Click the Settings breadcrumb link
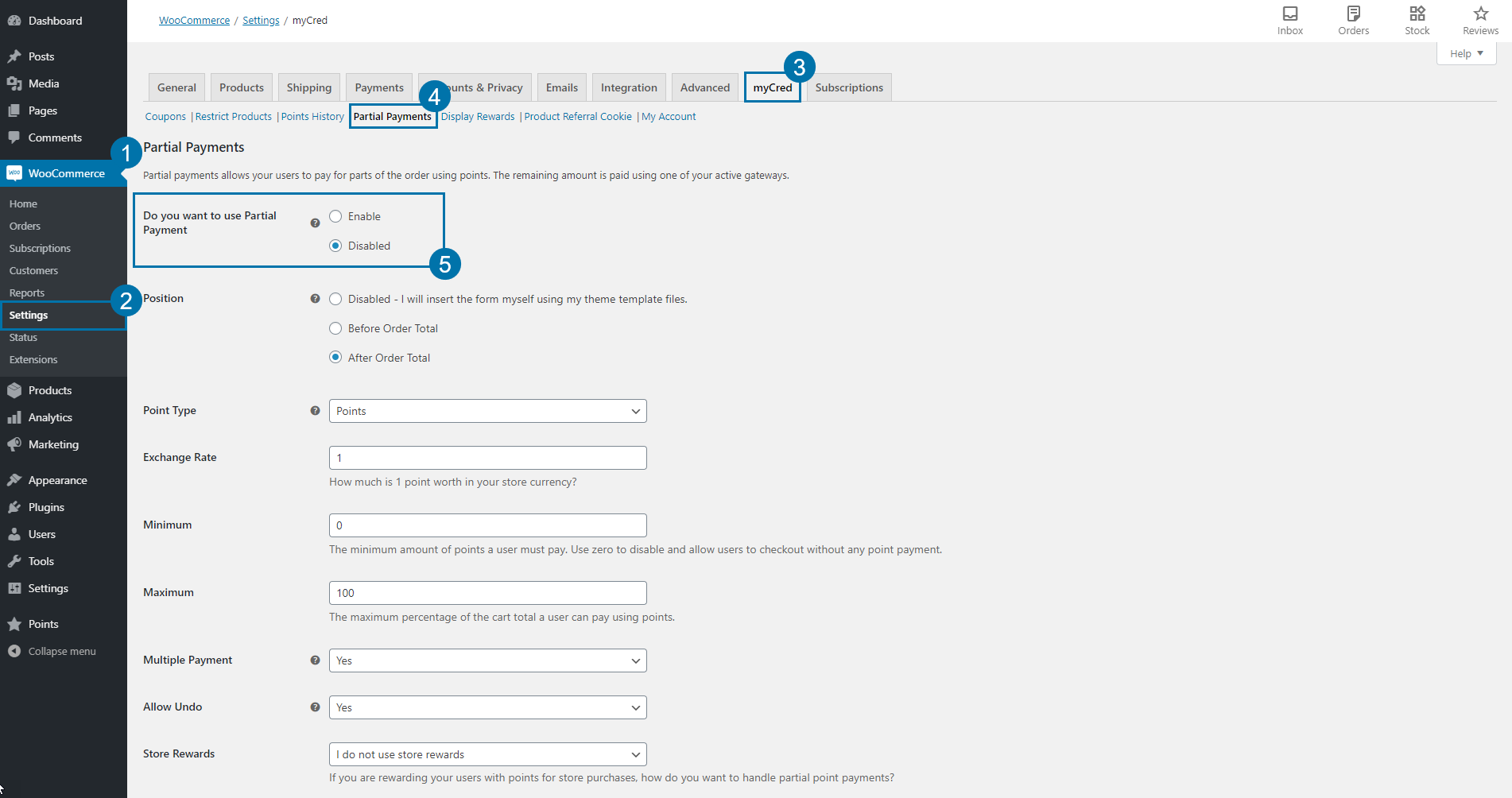This screenshot has width=1512, height=798. [x=261, y=21]
